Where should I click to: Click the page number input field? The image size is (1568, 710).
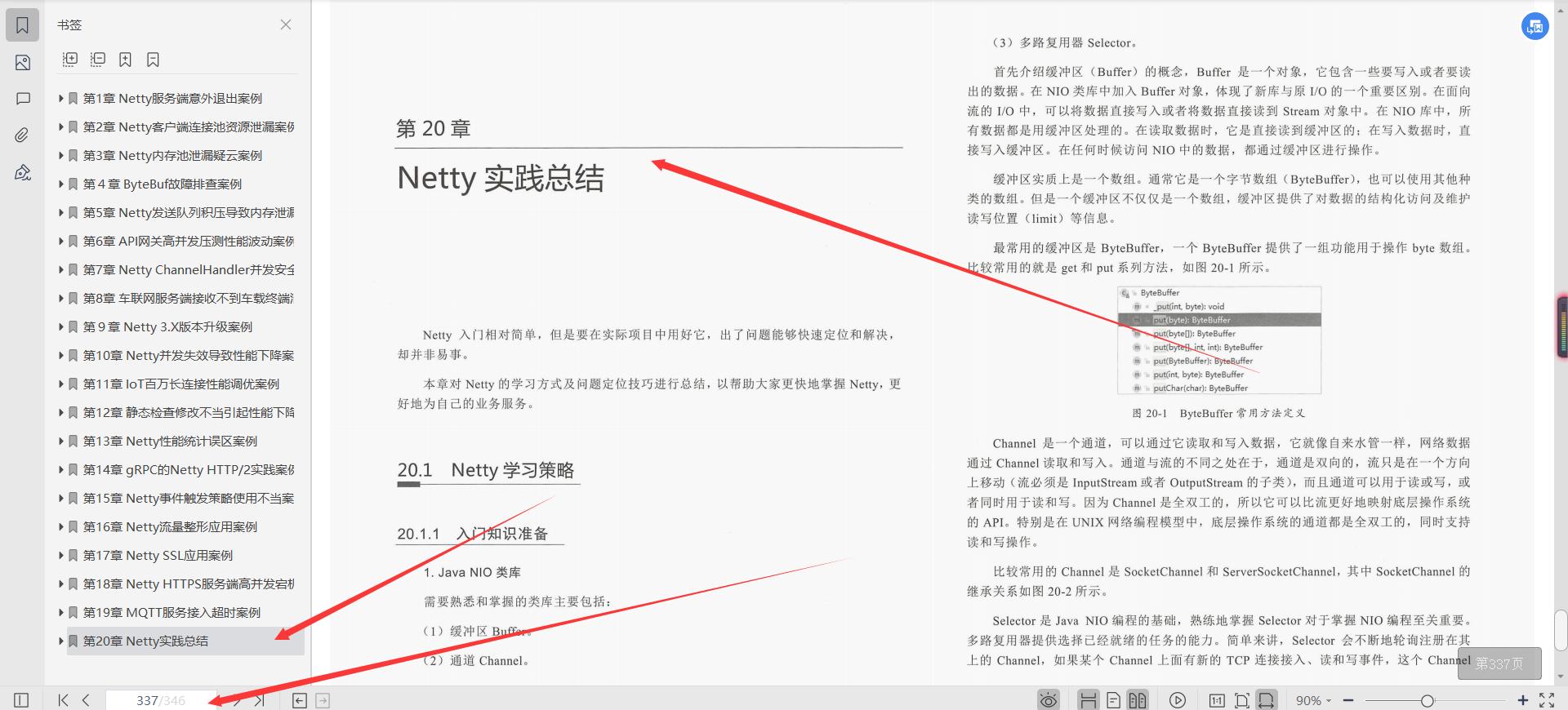pyautogui.click(x=161, y=700)
